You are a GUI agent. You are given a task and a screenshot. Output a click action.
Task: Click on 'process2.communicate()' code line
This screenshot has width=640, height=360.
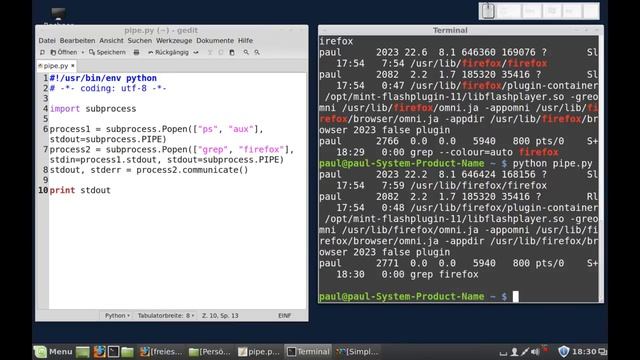pos(149,170)
